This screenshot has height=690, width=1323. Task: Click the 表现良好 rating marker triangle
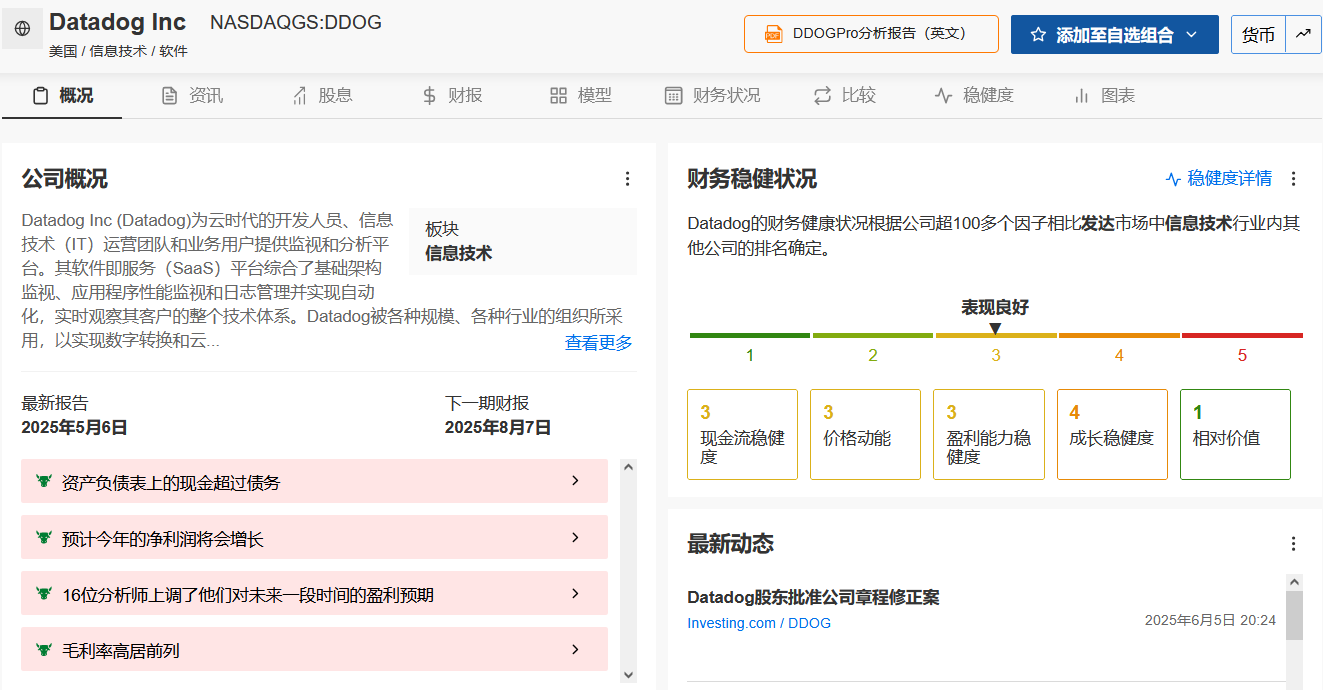(x=995, y=328)
